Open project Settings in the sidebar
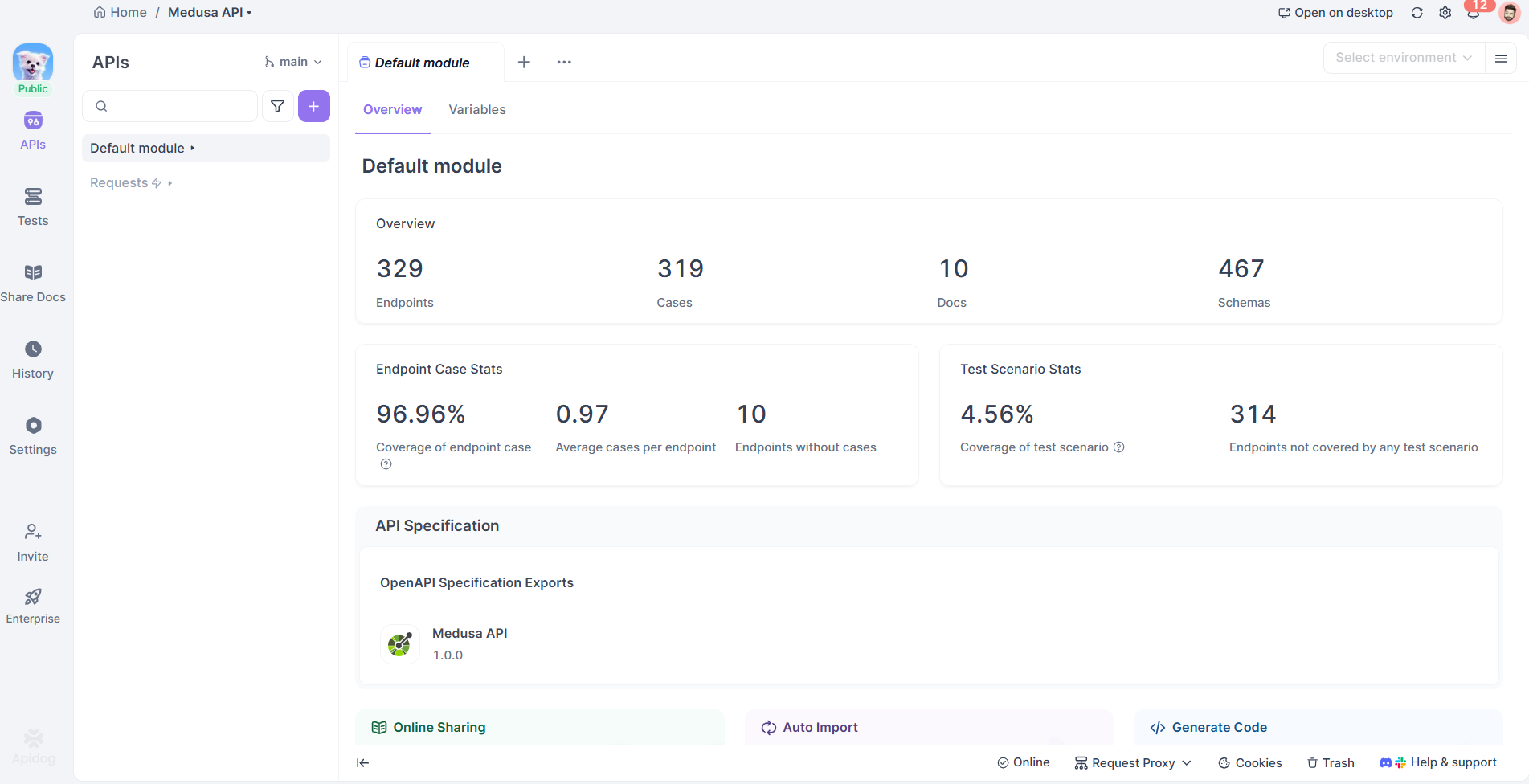1529x784 pixels. tap(33, 436)
